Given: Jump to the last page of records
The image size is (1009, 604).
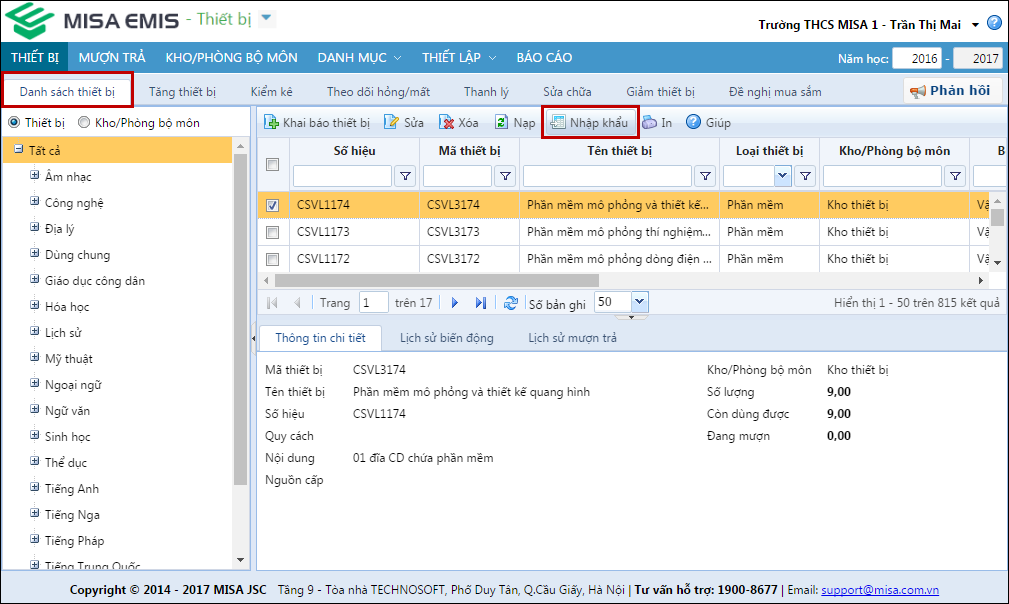Looking at the screenshot, I should (481, 302).
